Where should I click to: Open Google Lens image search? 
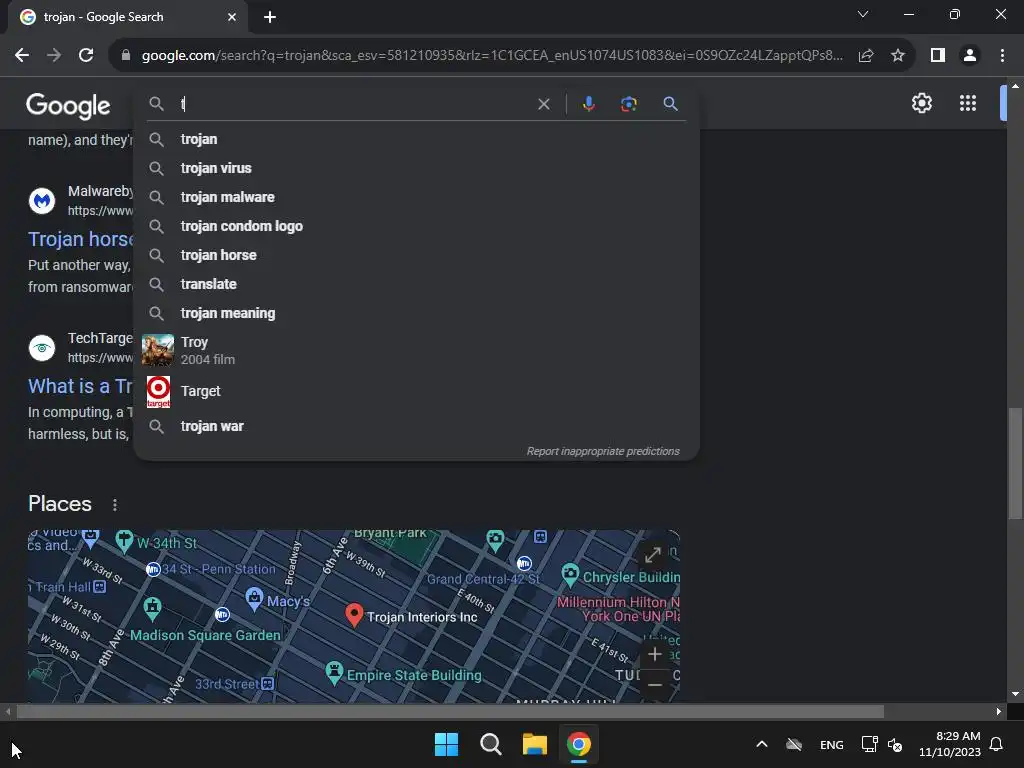[x=628, y=104]
